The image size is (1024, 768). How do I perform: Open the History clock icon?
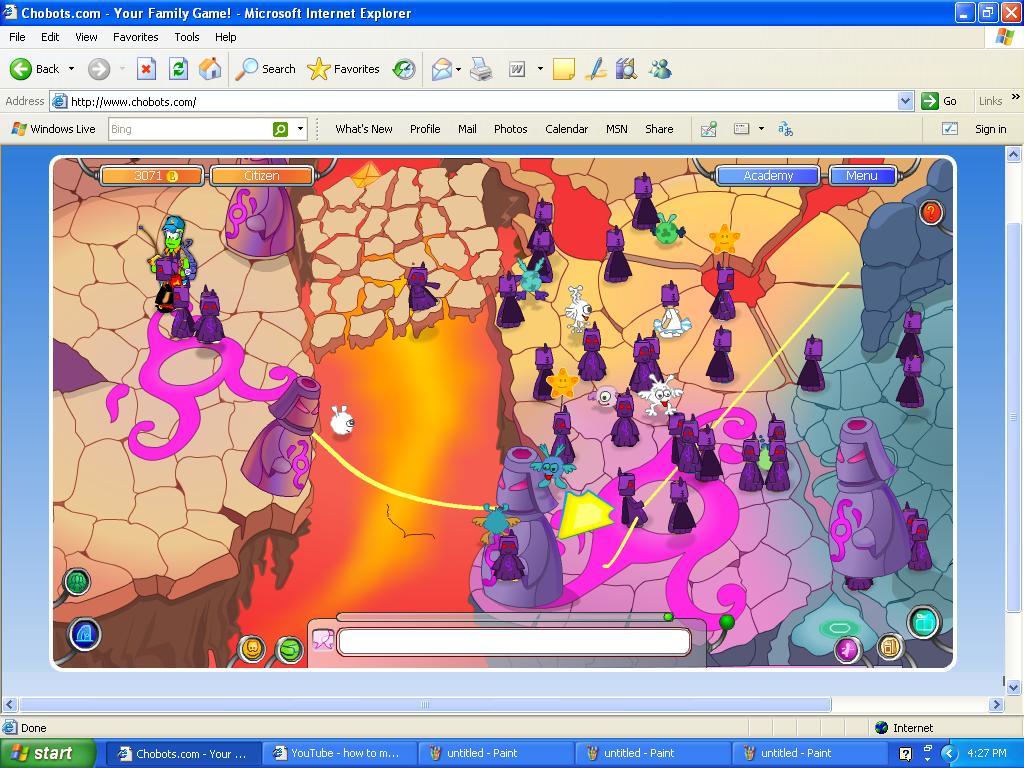404,69
